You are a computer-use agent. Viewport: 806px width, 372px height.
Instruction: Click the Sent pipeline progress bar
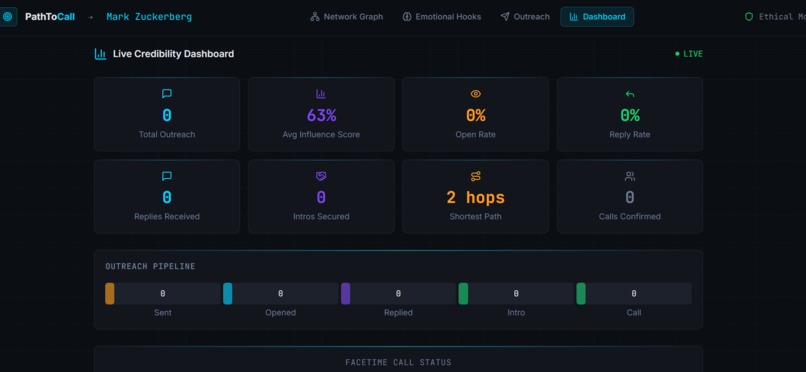coord(162,293)
